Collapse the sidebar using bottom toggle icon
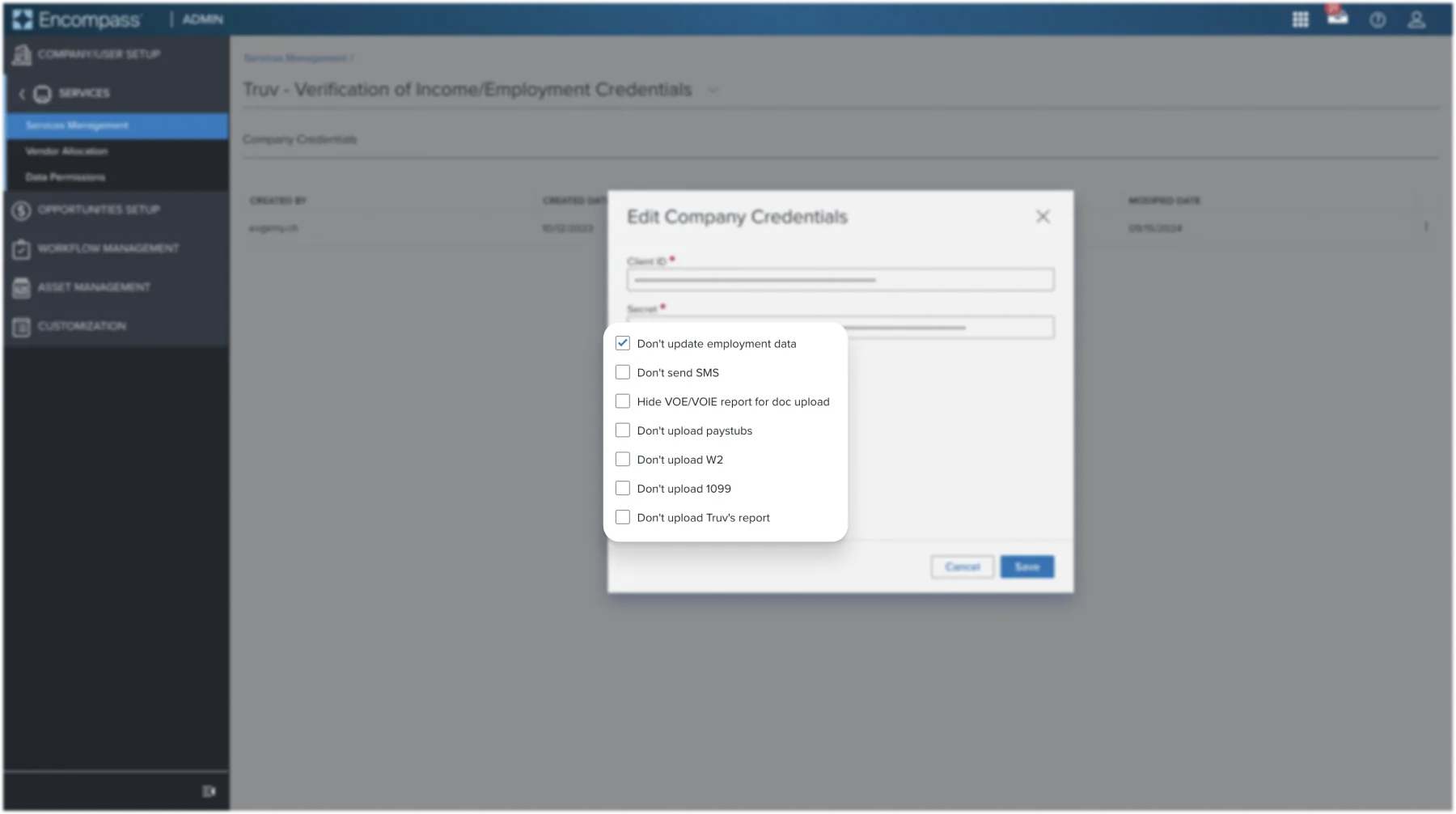1456x814 pixels. (x=209, y=791)
